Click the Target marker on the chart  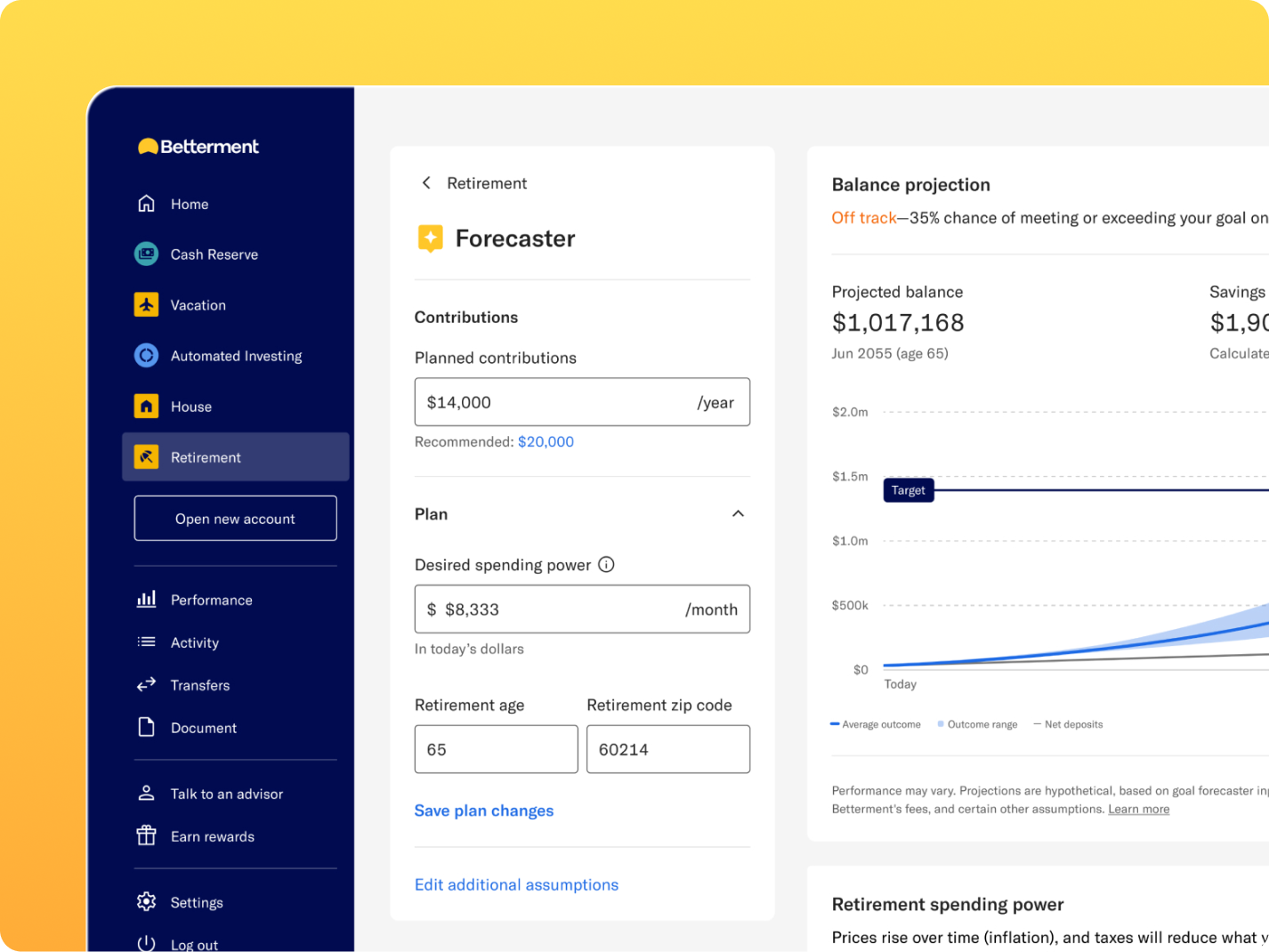point(909,490)
